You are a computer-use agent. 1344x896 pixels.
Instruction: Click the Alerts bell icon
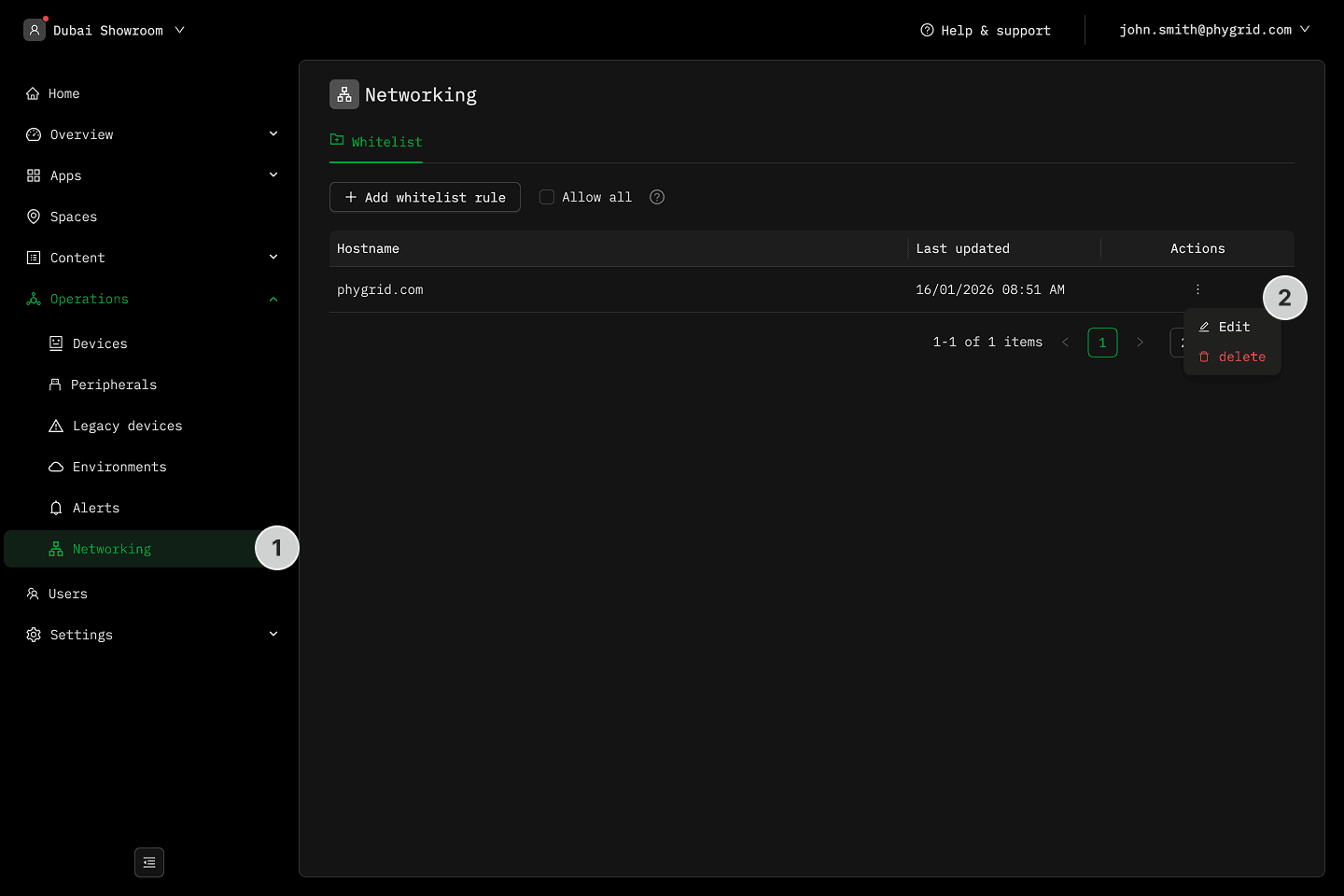coord(56,508)
